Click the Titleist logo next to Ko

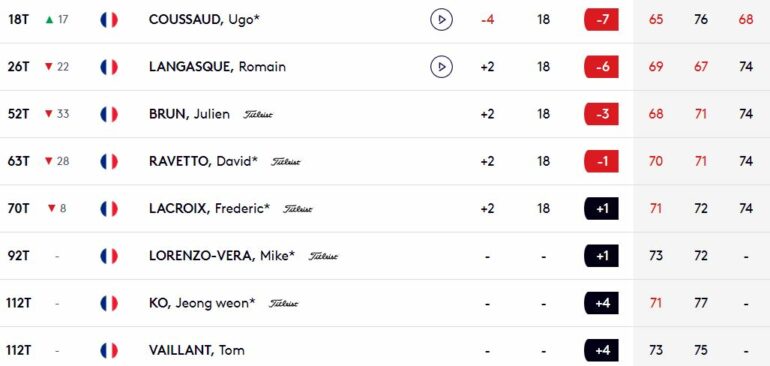[x=283, y=303]
